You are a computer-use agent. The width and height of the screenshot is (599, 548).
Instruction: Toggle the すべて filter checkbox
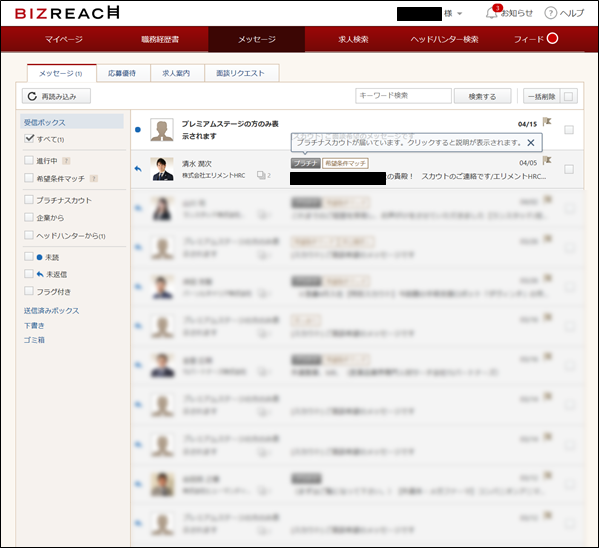click(29, 138)
